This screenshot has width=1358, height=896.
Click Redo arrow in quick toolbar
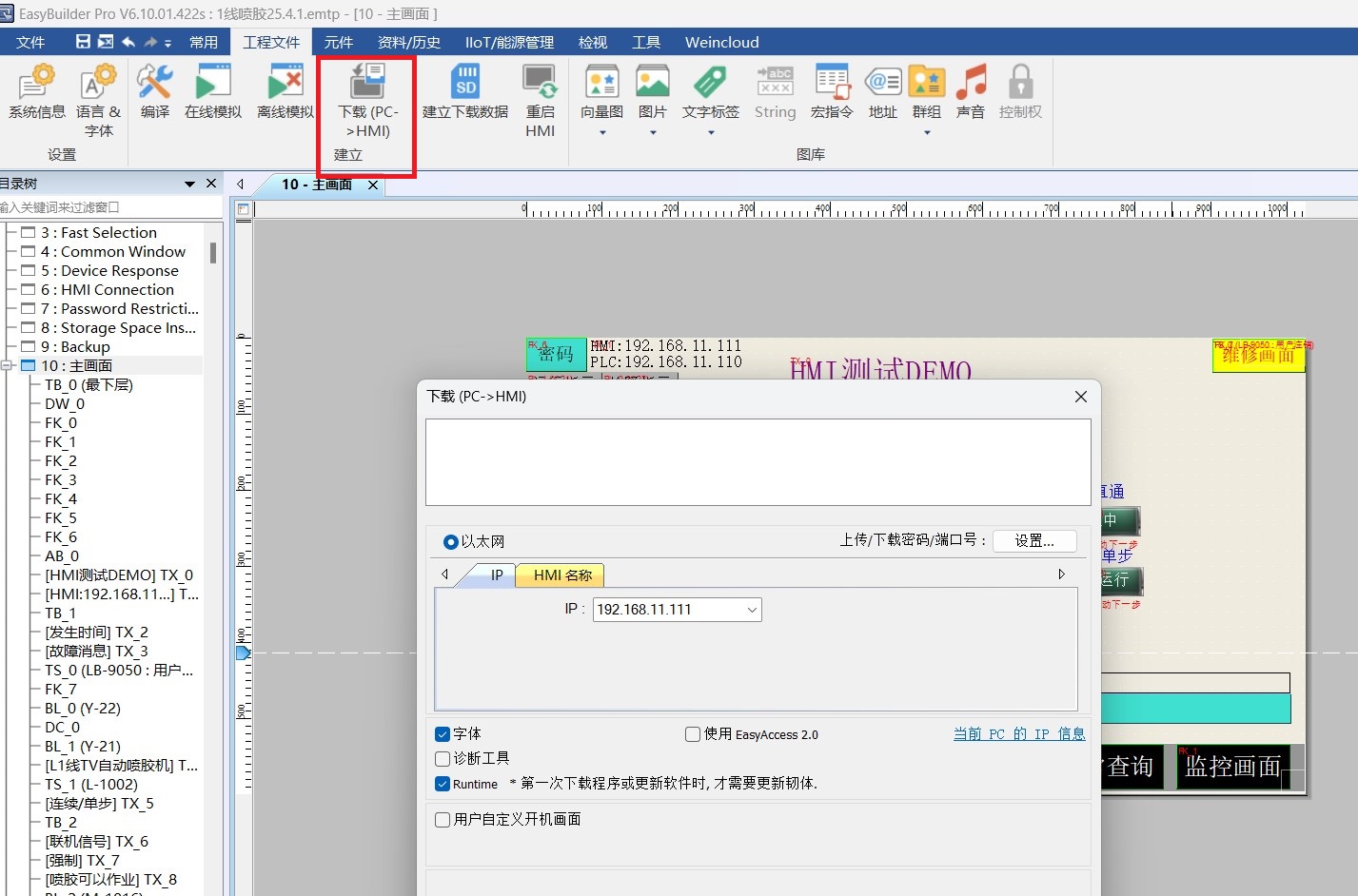[x=150, y=42]
